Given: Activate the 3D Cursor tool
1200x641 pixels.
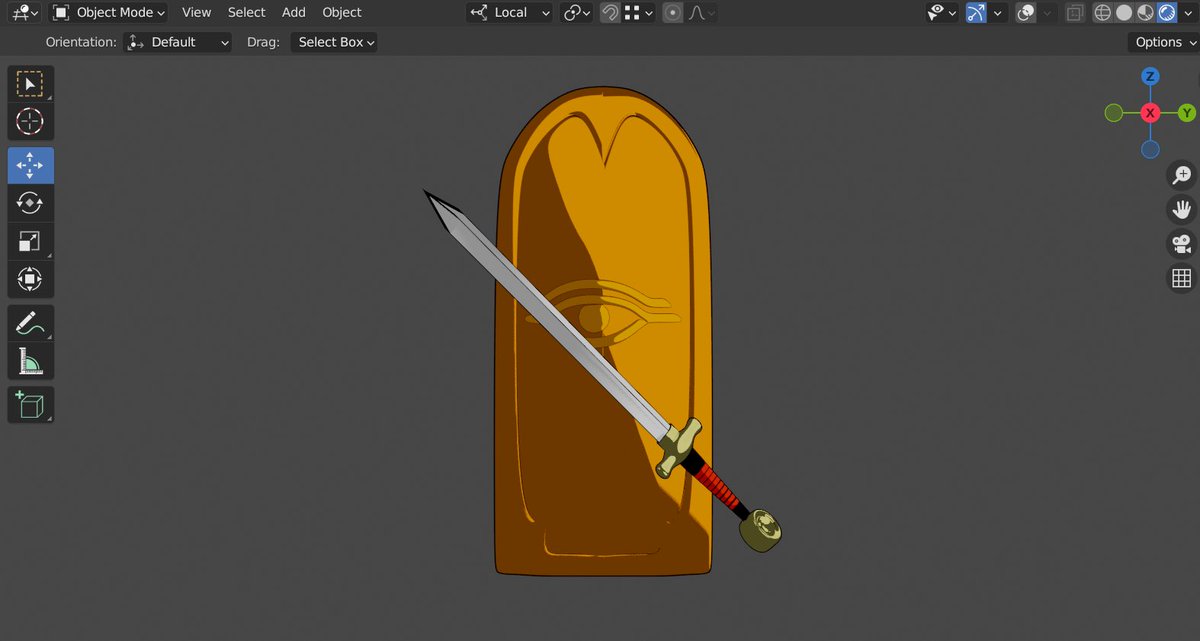Looking at the screenshot, I should coord(31,122).
